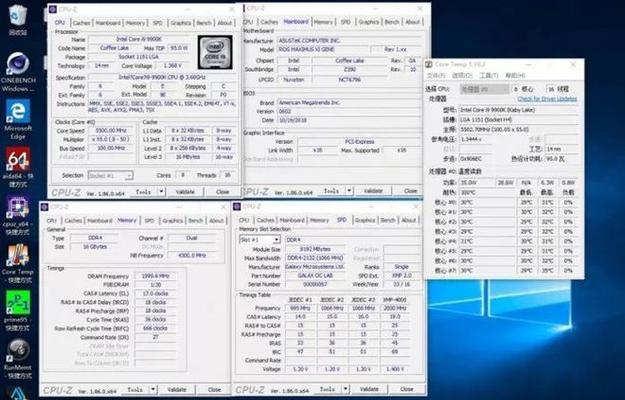Click LGA 1151 socket field in Core Temp
This screenshot has height=400, width=625.
(x=518, y=120)
